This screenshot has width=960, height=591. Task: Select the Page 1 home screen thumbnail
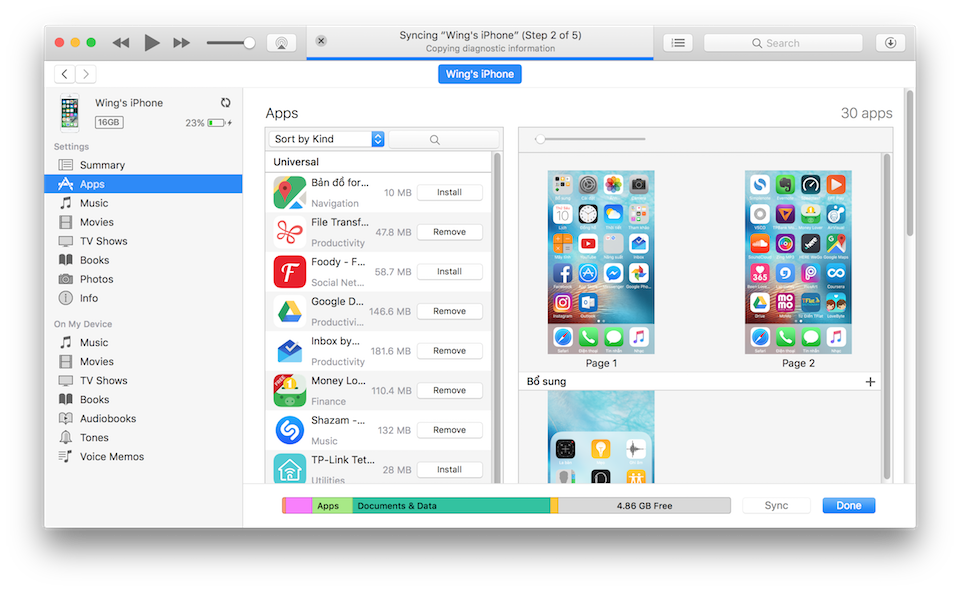click(x=601, y=262)
